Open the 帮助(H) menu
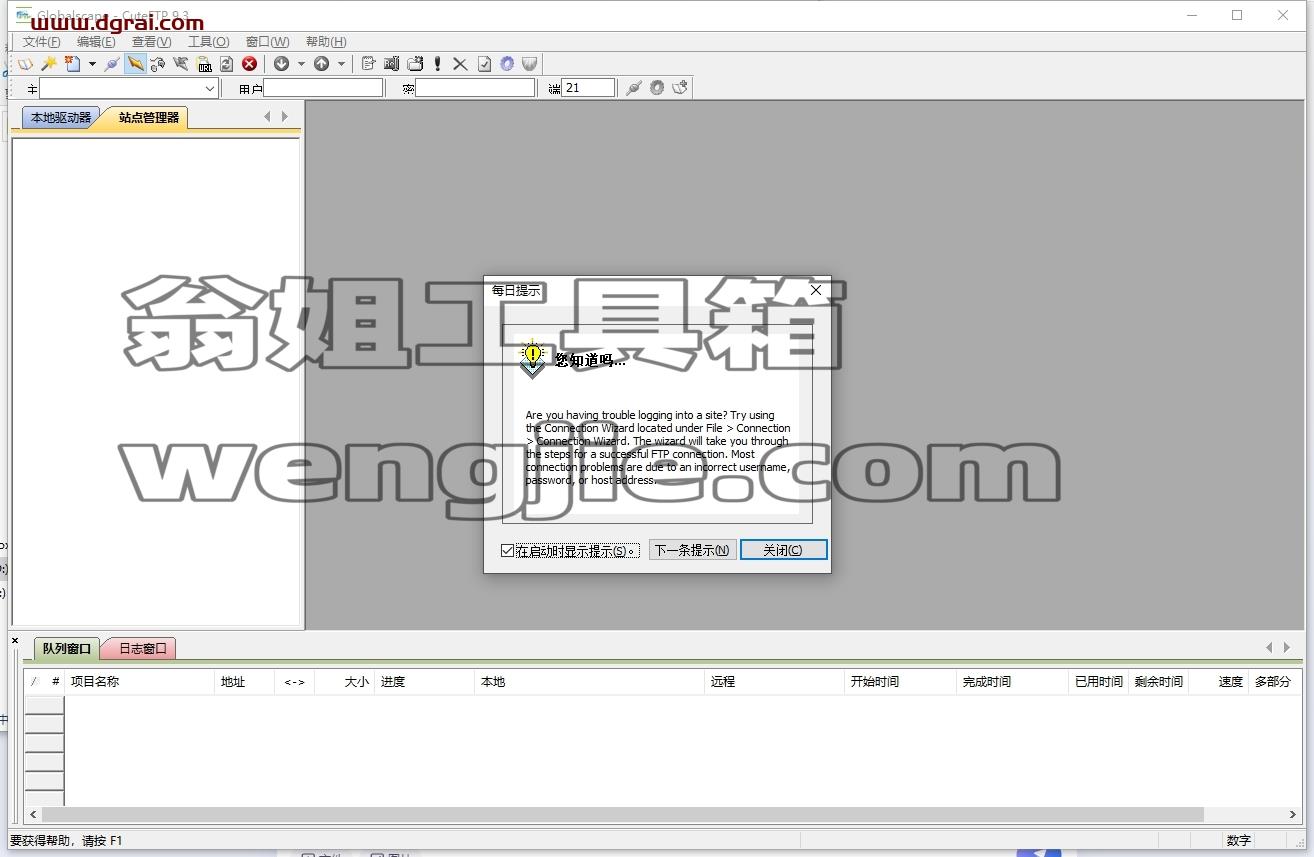 [326, 42]
